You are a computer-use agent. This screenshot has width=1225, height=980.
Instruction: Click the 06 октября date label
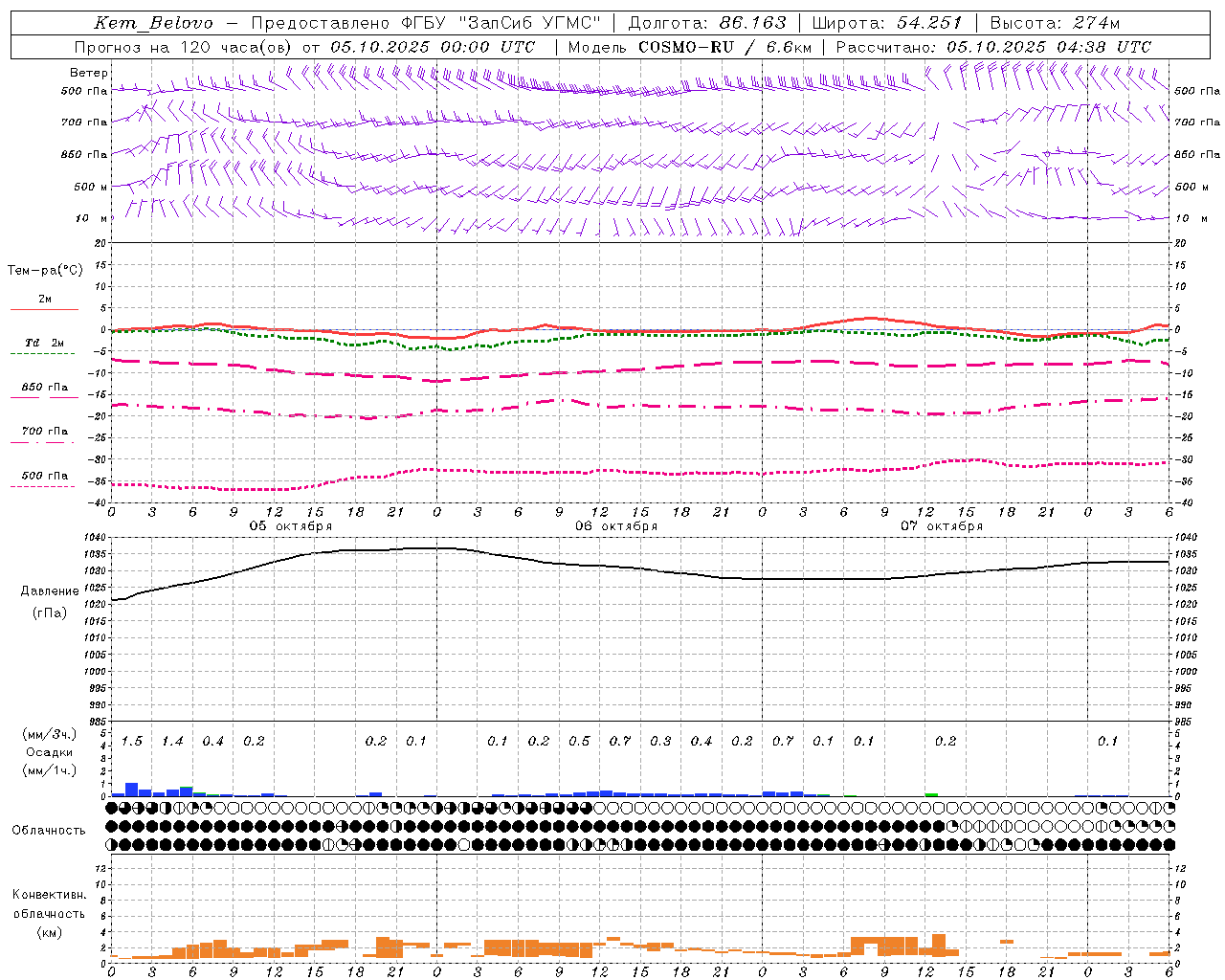click(616, 526)
